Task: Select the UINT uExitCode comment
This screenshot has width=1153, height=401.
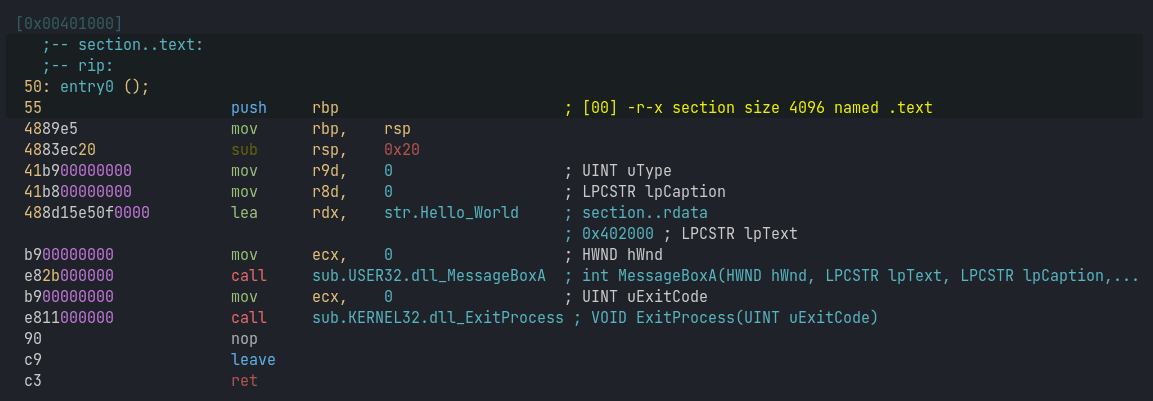Action: point(644,296)
